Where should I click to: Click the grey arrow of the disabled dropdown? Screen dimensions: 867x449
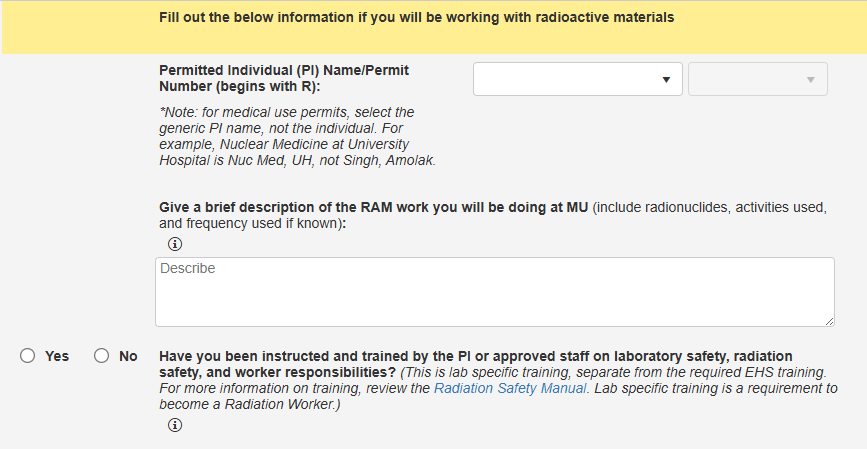811,80
